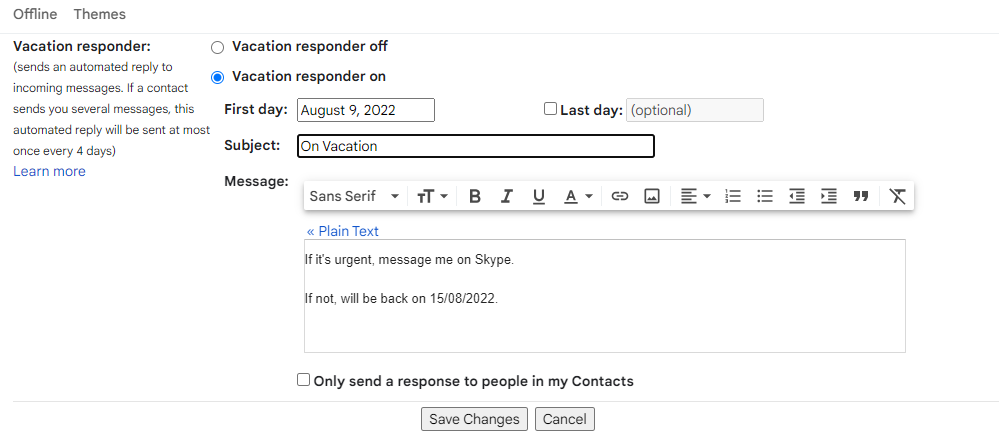Increase the message text indent

[x=829, y=197]
